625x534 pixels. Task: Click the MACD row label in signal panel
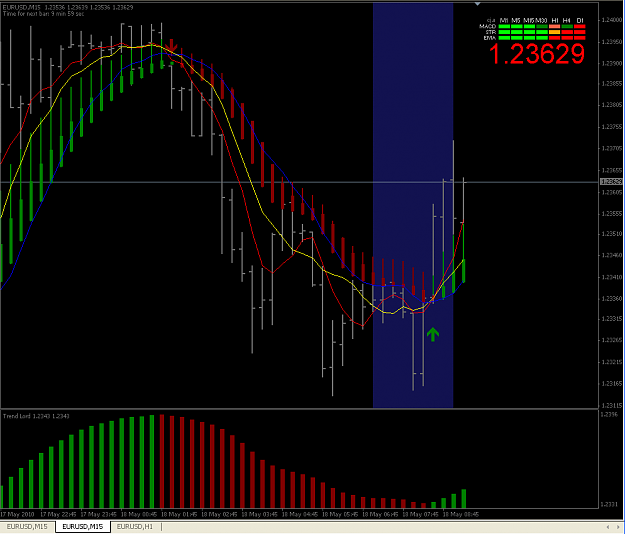(x=487, y=26)
